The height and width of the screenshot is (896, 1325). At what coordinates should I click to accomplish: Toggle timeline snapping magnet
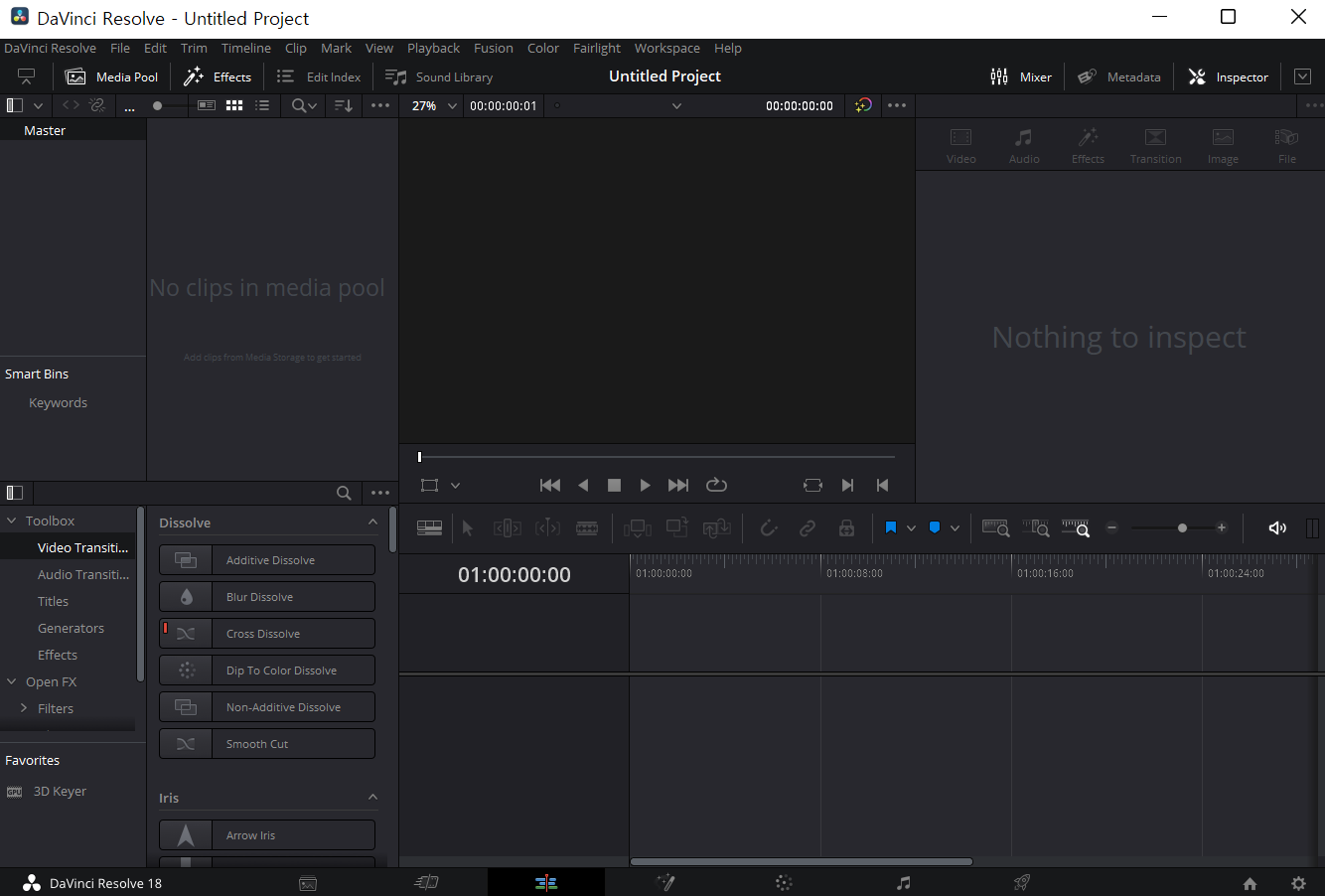tap(768, 527)
